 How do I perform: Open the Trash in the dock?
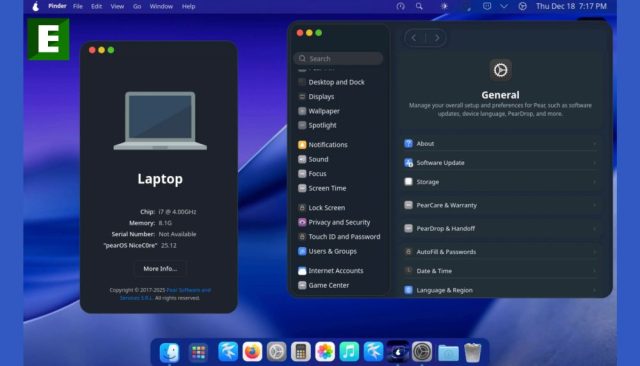click(x=472, y=352)
